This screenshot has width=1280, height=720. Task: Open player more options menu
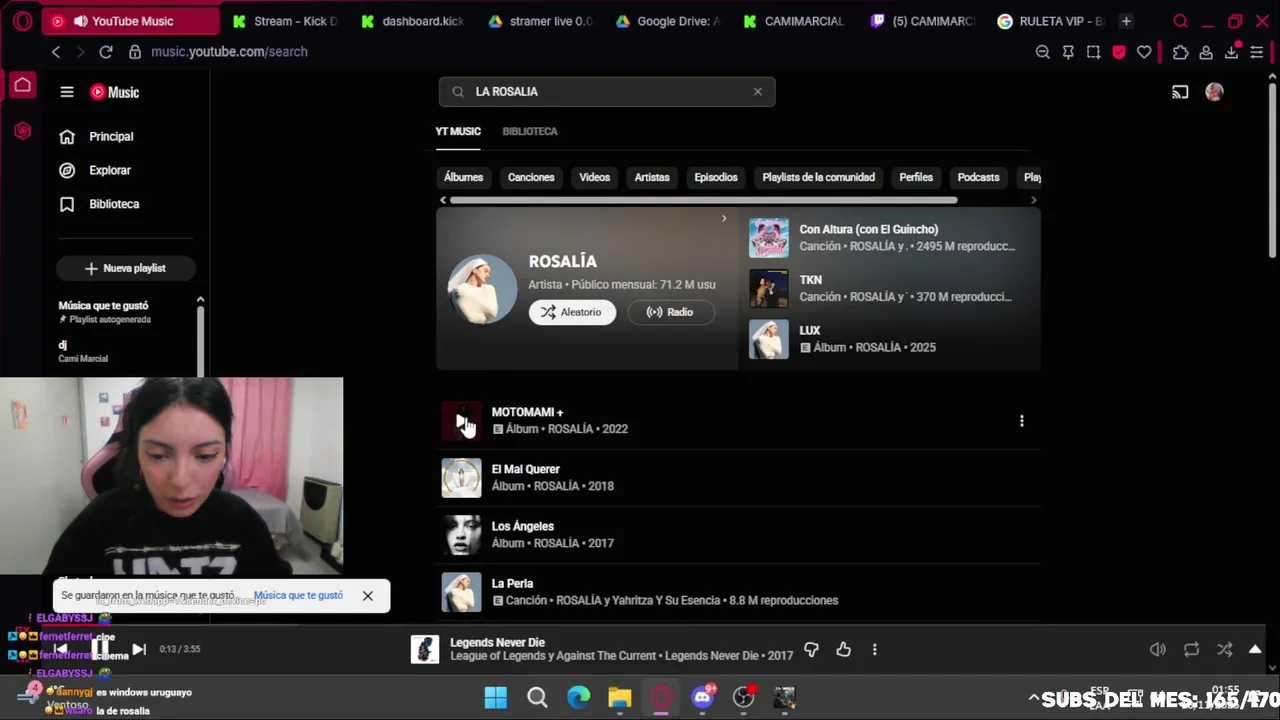pos(874,649)
